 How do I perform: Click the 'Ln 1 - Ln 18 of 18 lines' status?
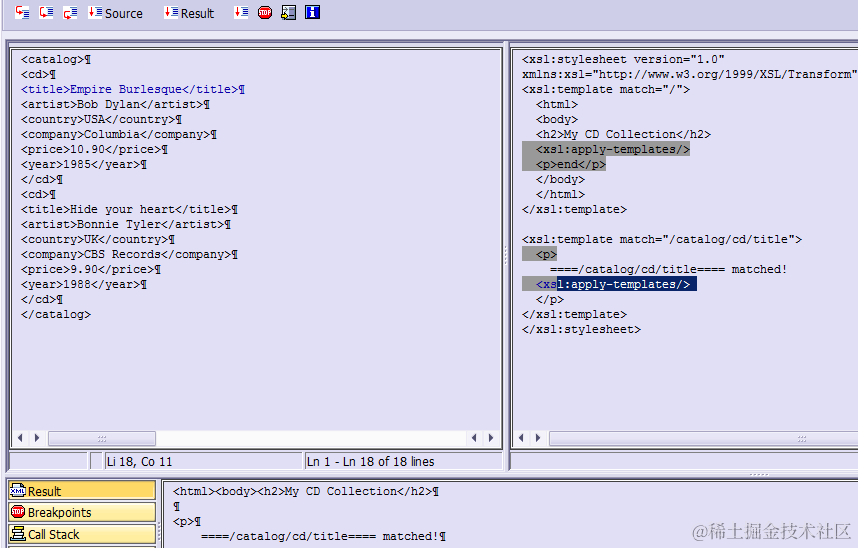[x=403, y=462]
